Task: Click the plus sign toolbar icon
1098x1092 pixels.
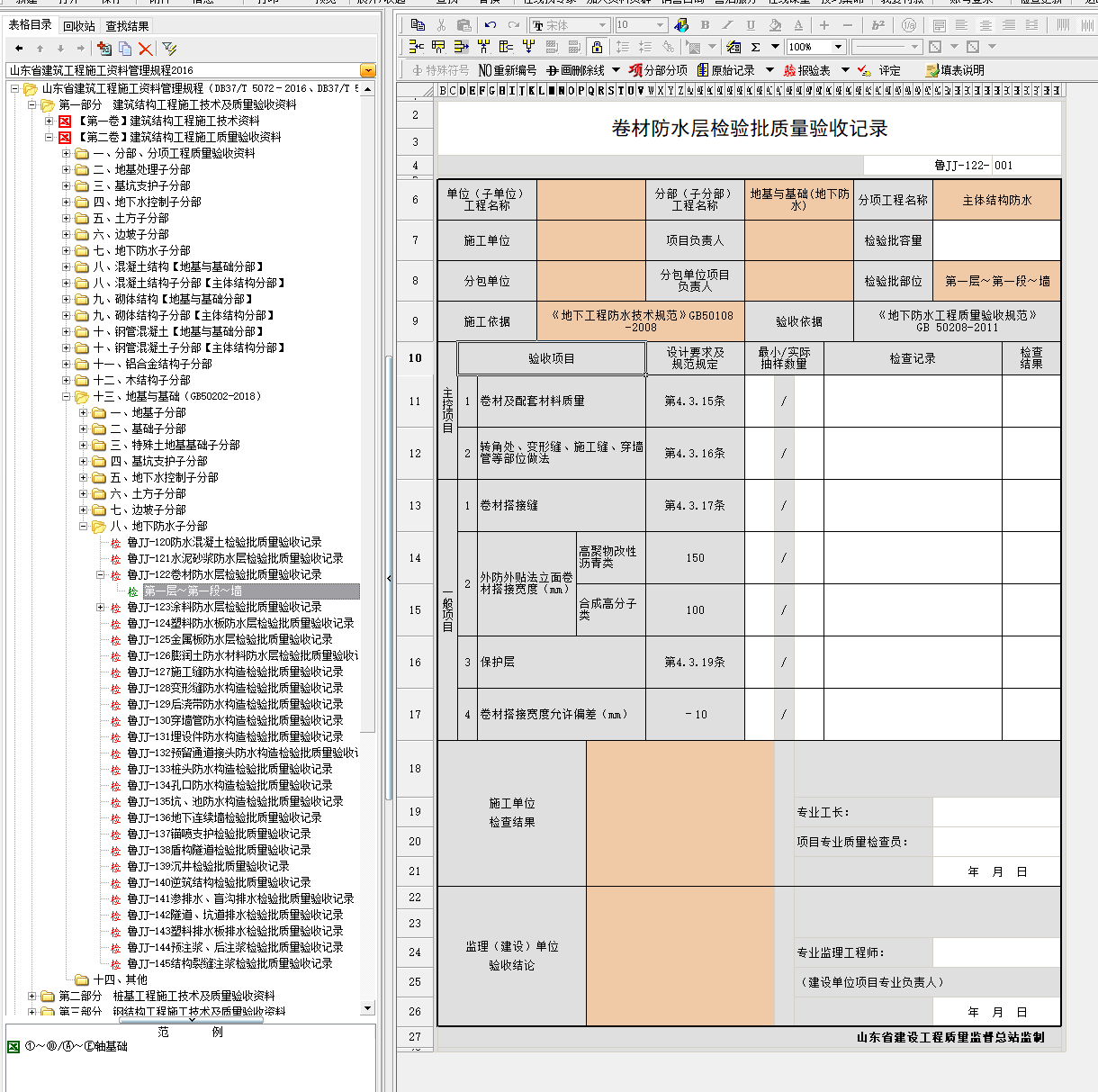Action: click(x=823, y=25)
